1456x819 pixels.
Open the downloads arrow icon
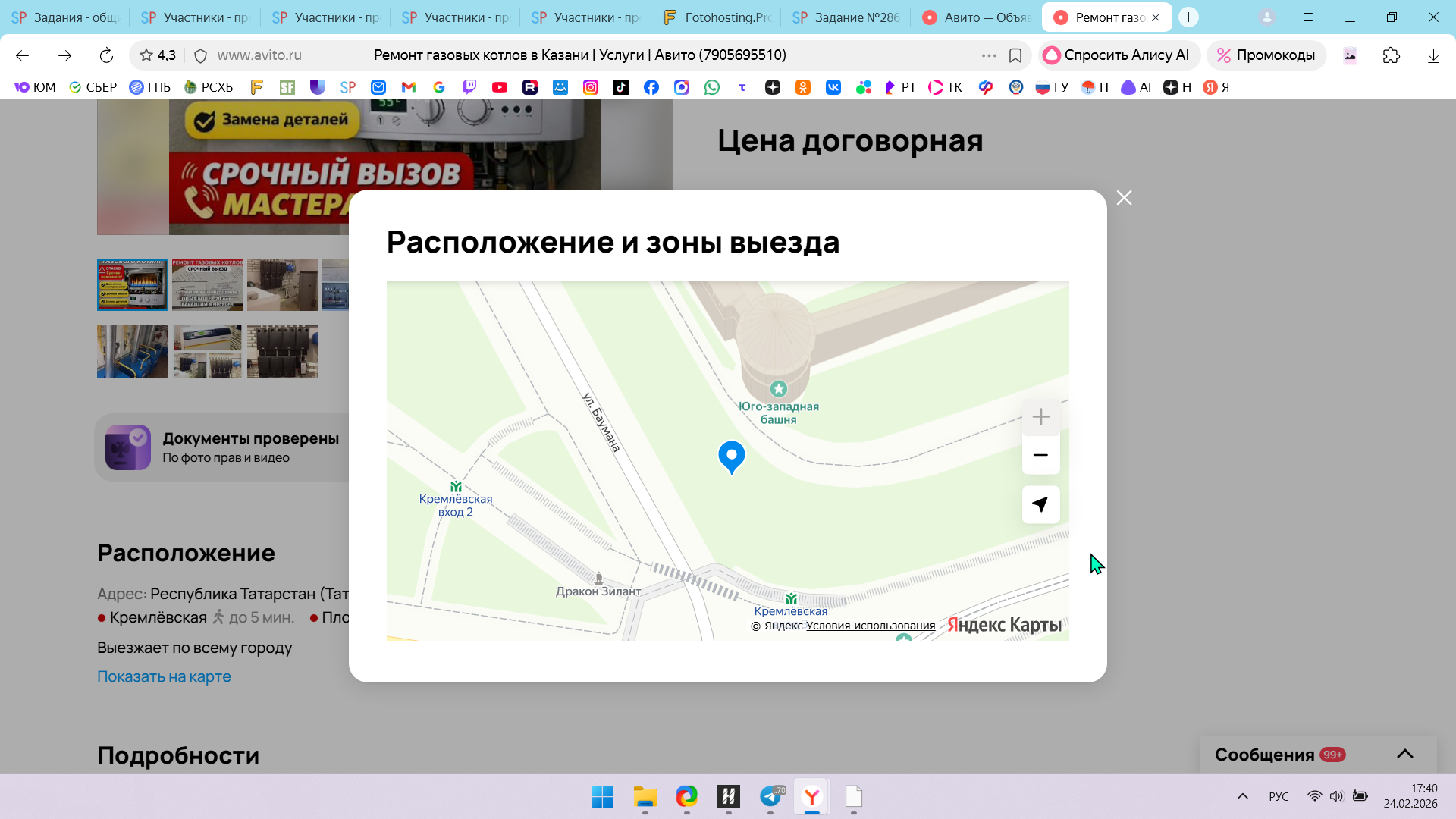point(1432,55)
